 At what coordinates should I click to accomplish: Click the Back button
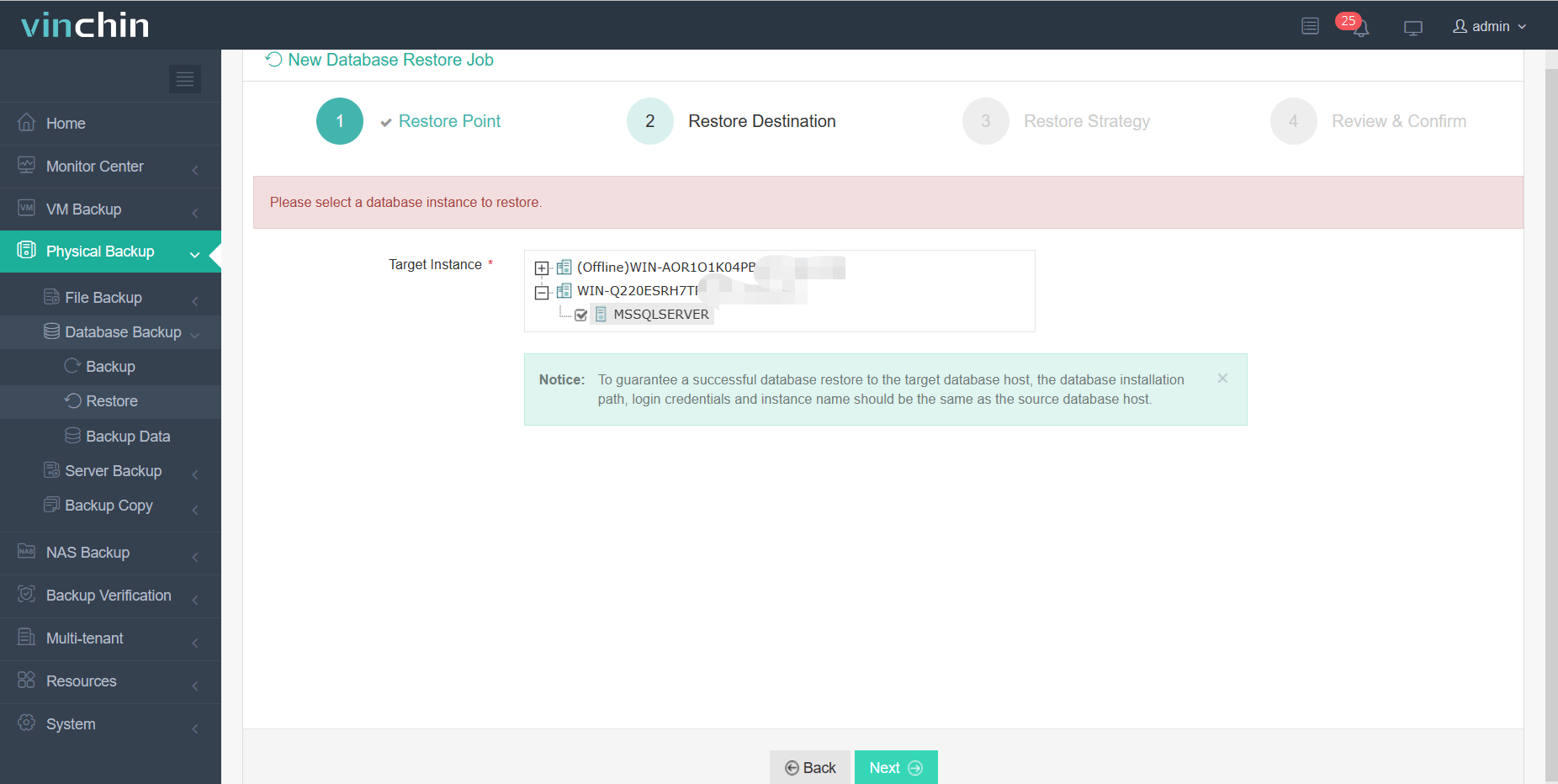809,767
